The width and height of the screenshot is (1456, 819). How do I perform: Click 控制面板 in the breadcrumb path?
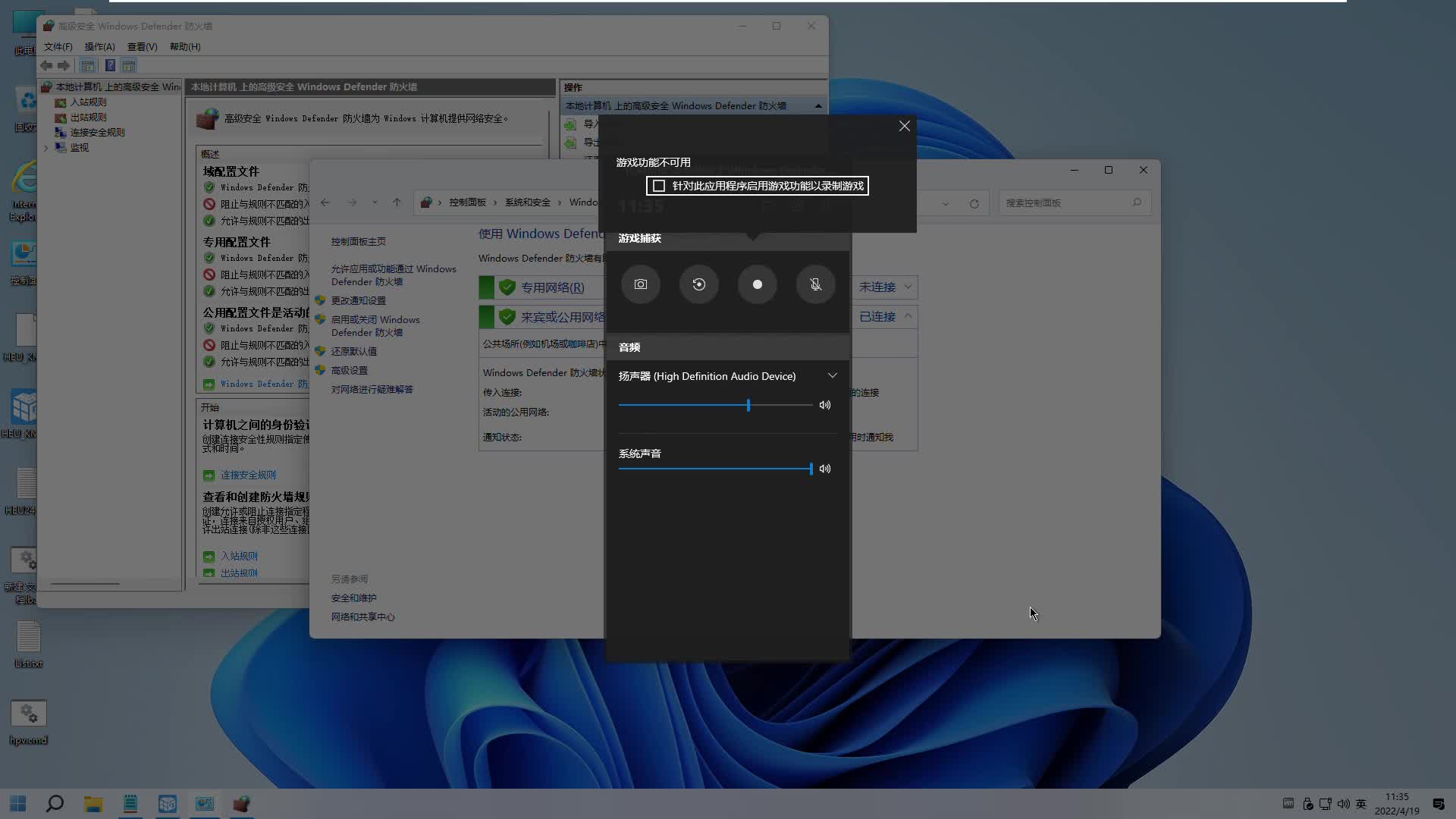tap(467, 202)
